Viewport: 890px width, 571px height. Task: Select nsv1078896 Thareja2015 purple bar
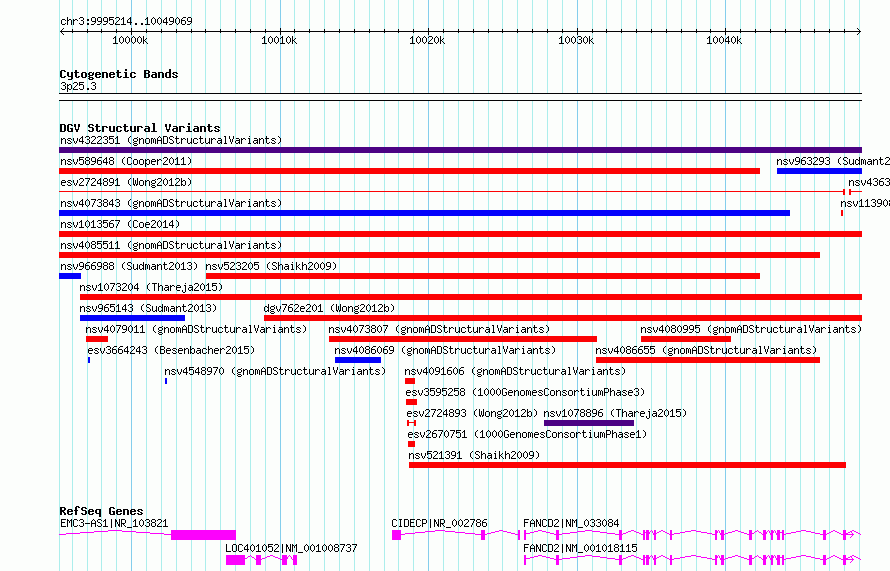(589, 423)
